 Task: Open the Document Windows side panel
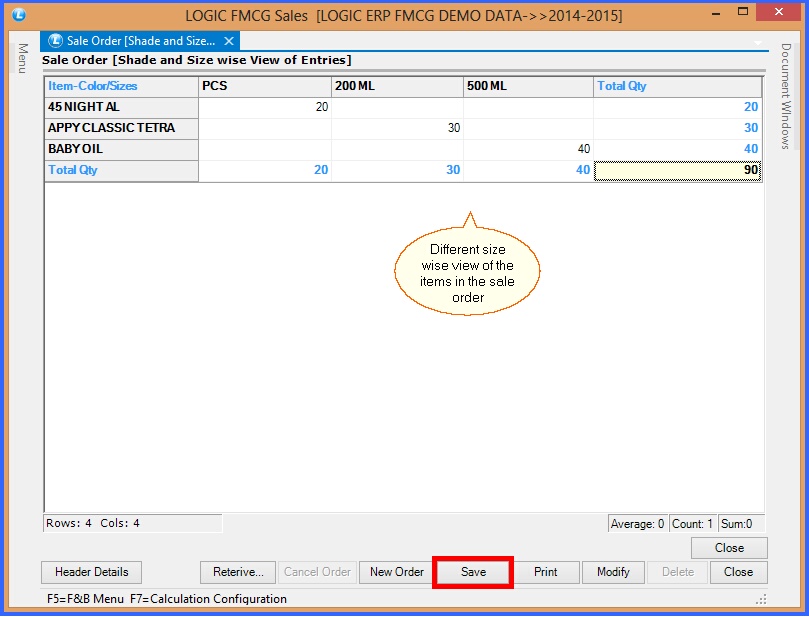pos(785,96)
